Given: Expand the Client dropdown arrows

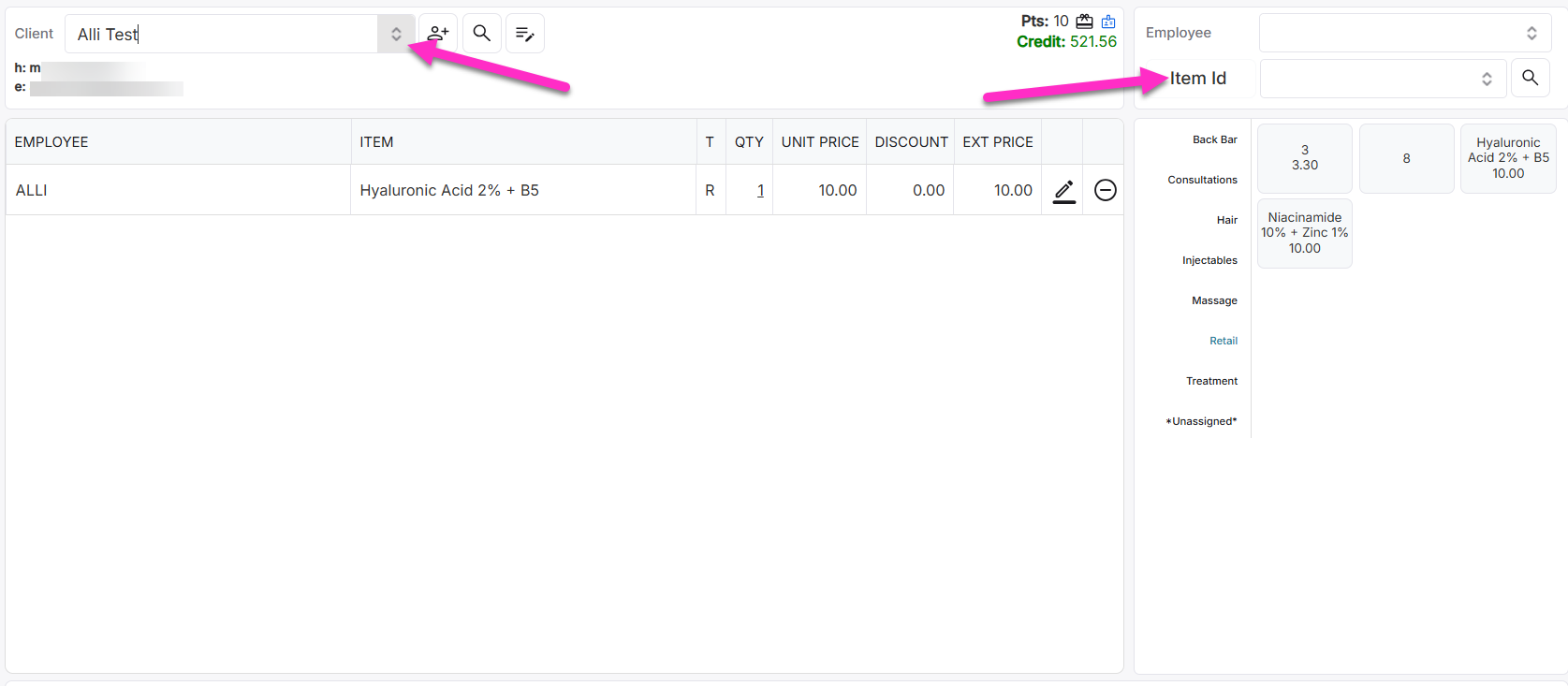Looking at the screenshot, I should 396,34.
